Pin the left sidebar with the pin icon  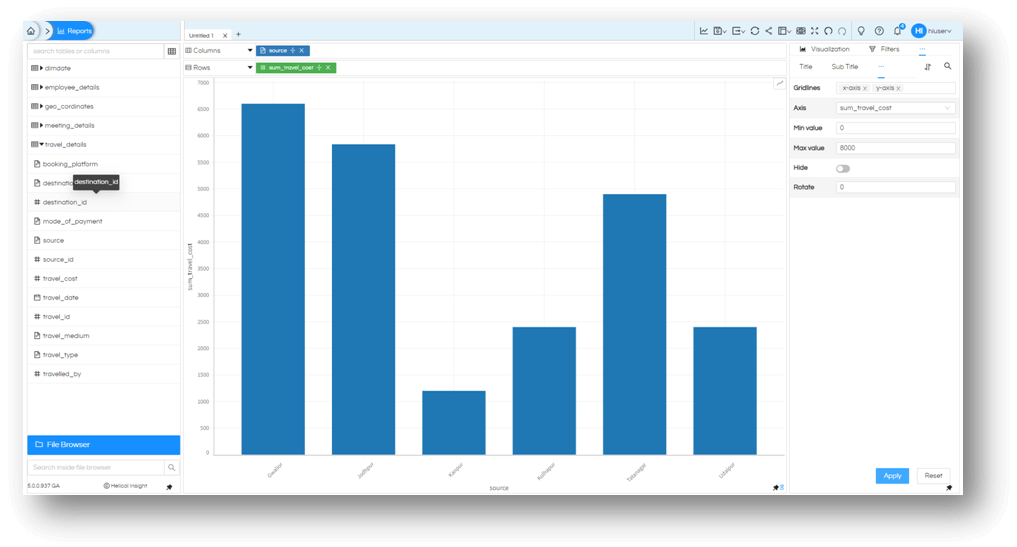[169, 487]
